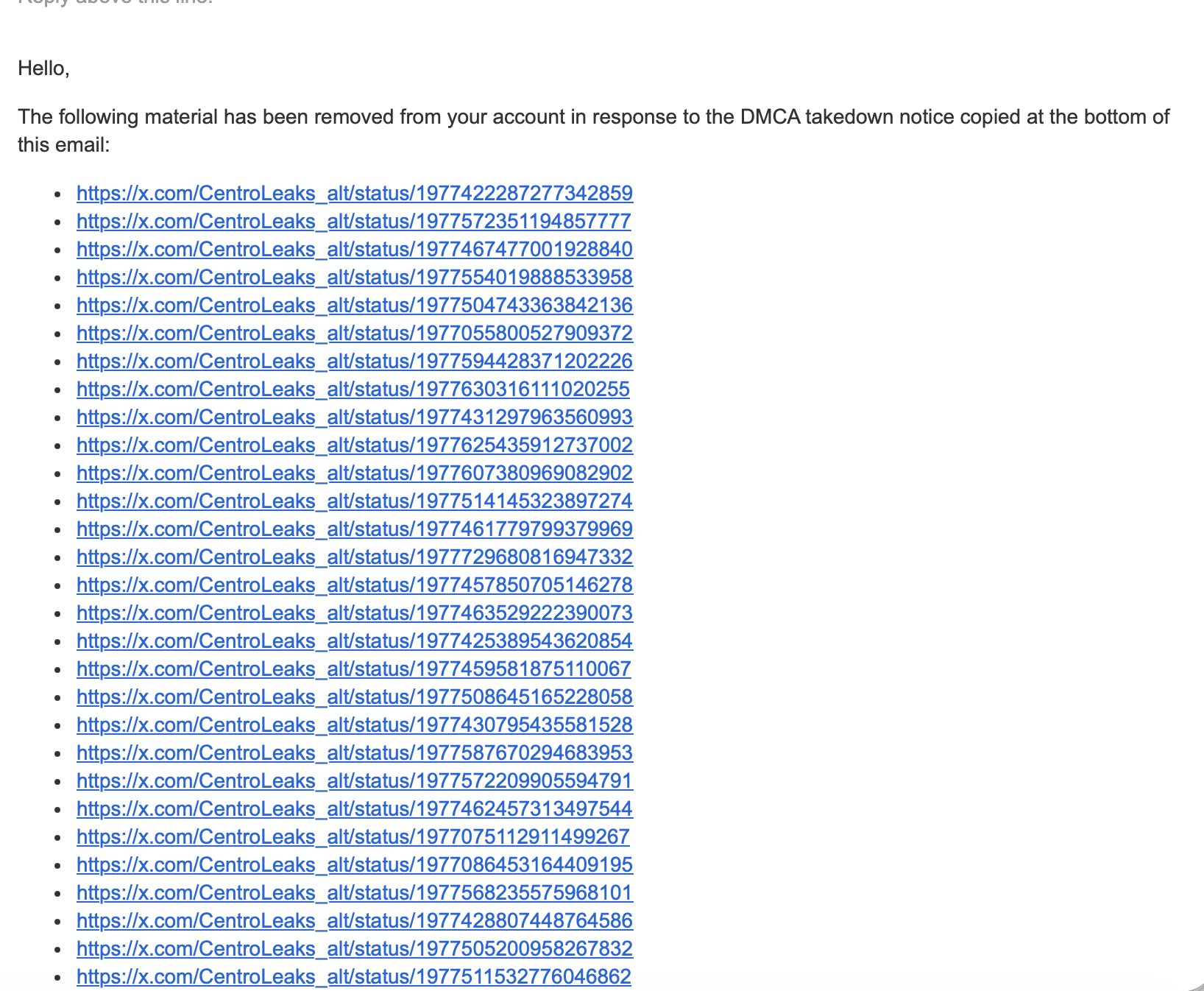Open link ending in 1977587670294683953
The height and width of the screenshot is (991, 1204).
click(x=355, y=753)
